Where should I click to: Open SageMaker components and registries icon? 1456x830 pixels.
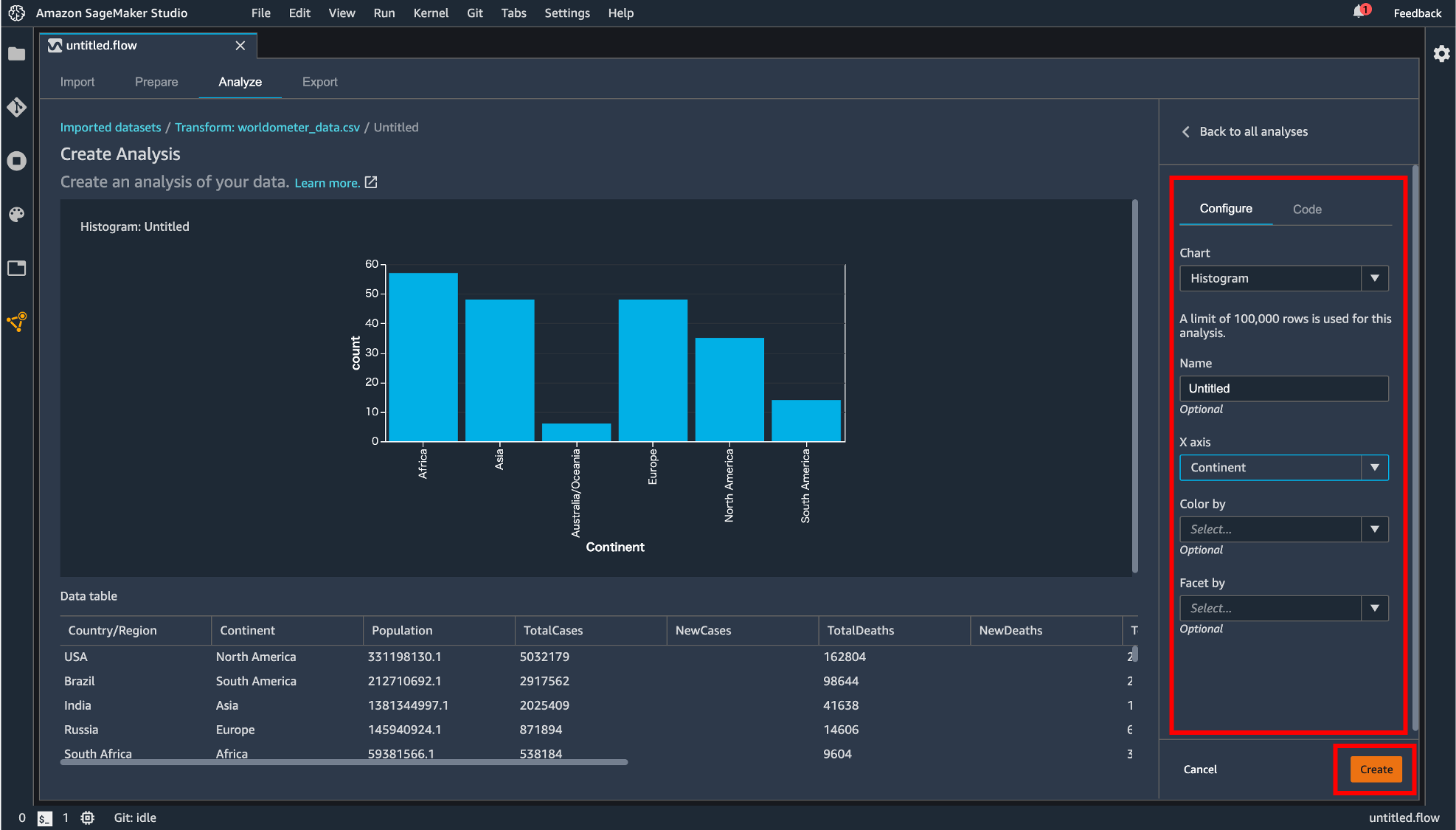click(x=16, y=322)
